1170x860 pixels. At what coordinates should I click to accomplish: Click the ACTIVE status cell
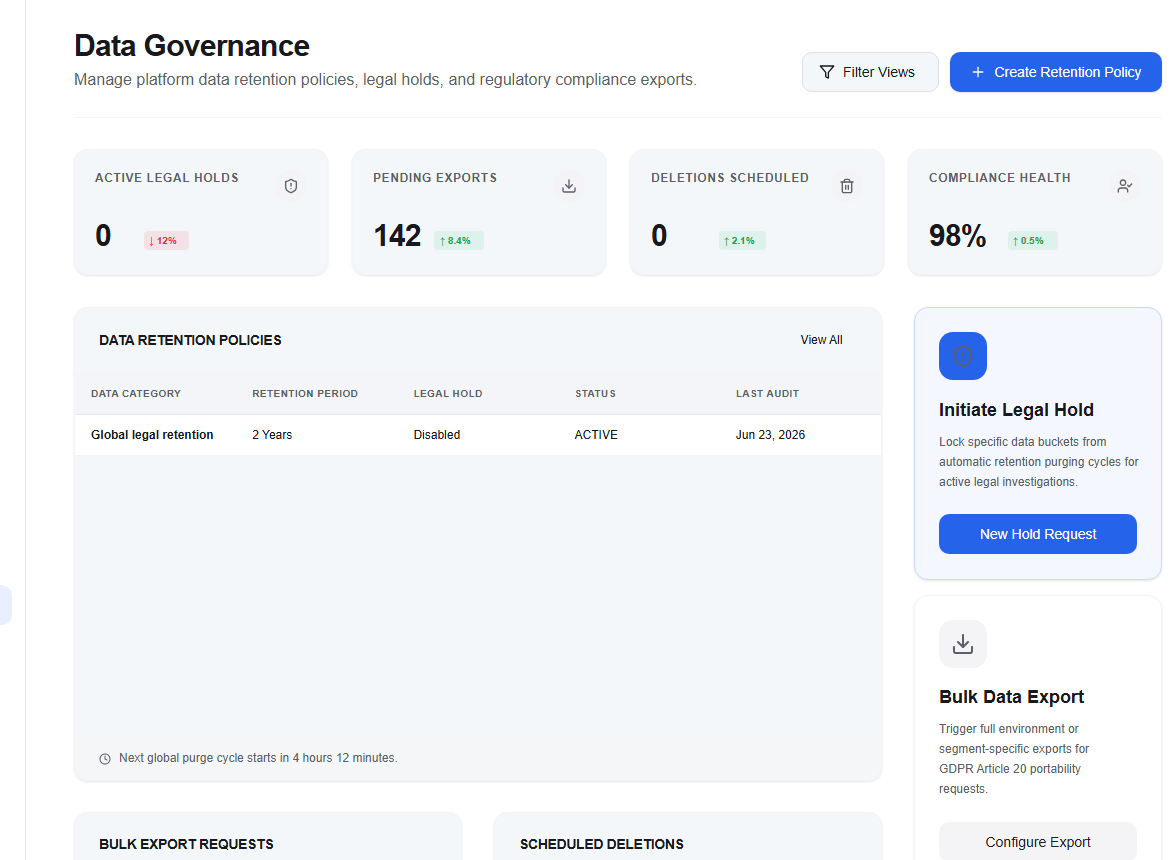coord(595,435)
